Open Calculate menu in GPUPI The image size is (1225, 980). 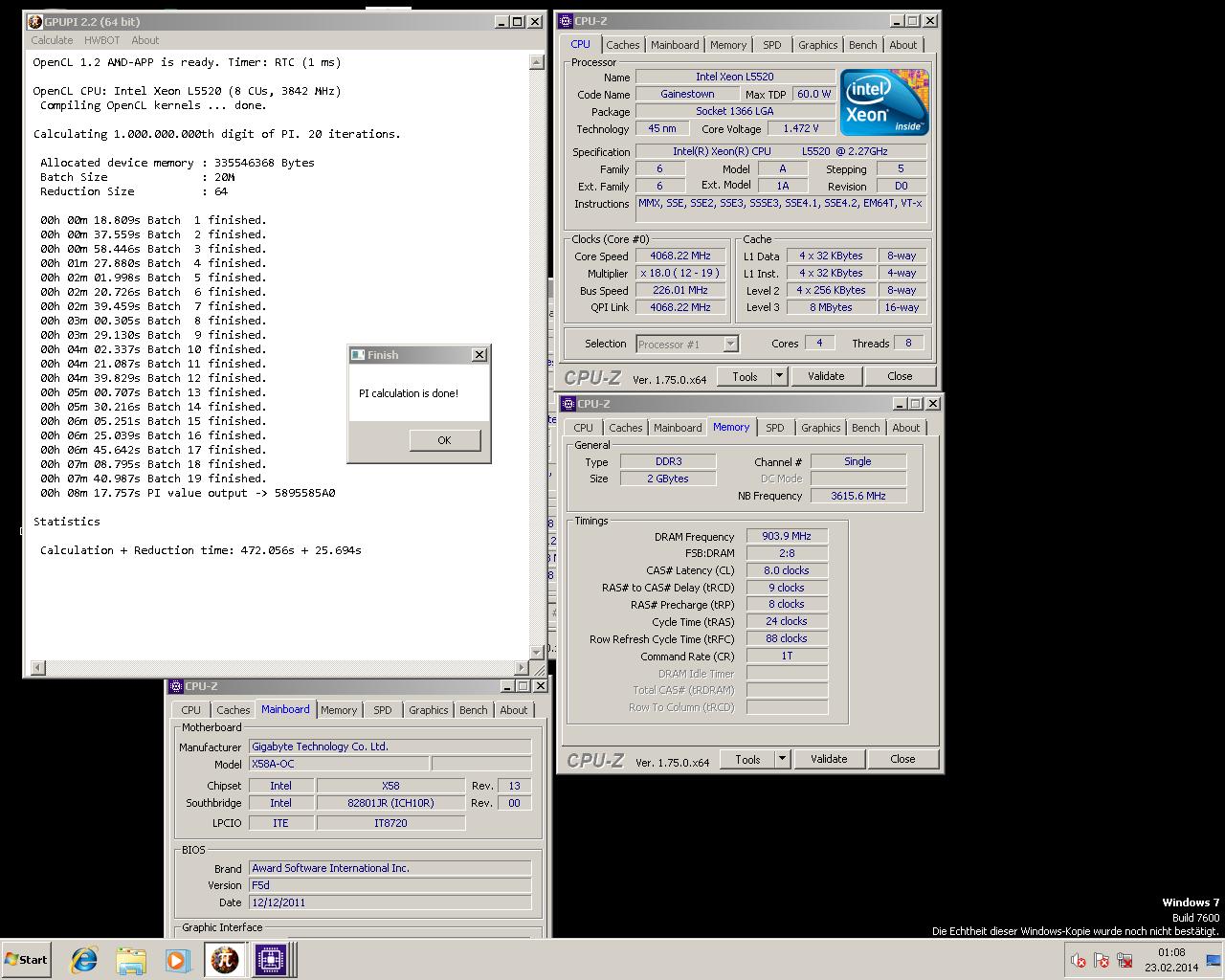click(x=52, y=40)
